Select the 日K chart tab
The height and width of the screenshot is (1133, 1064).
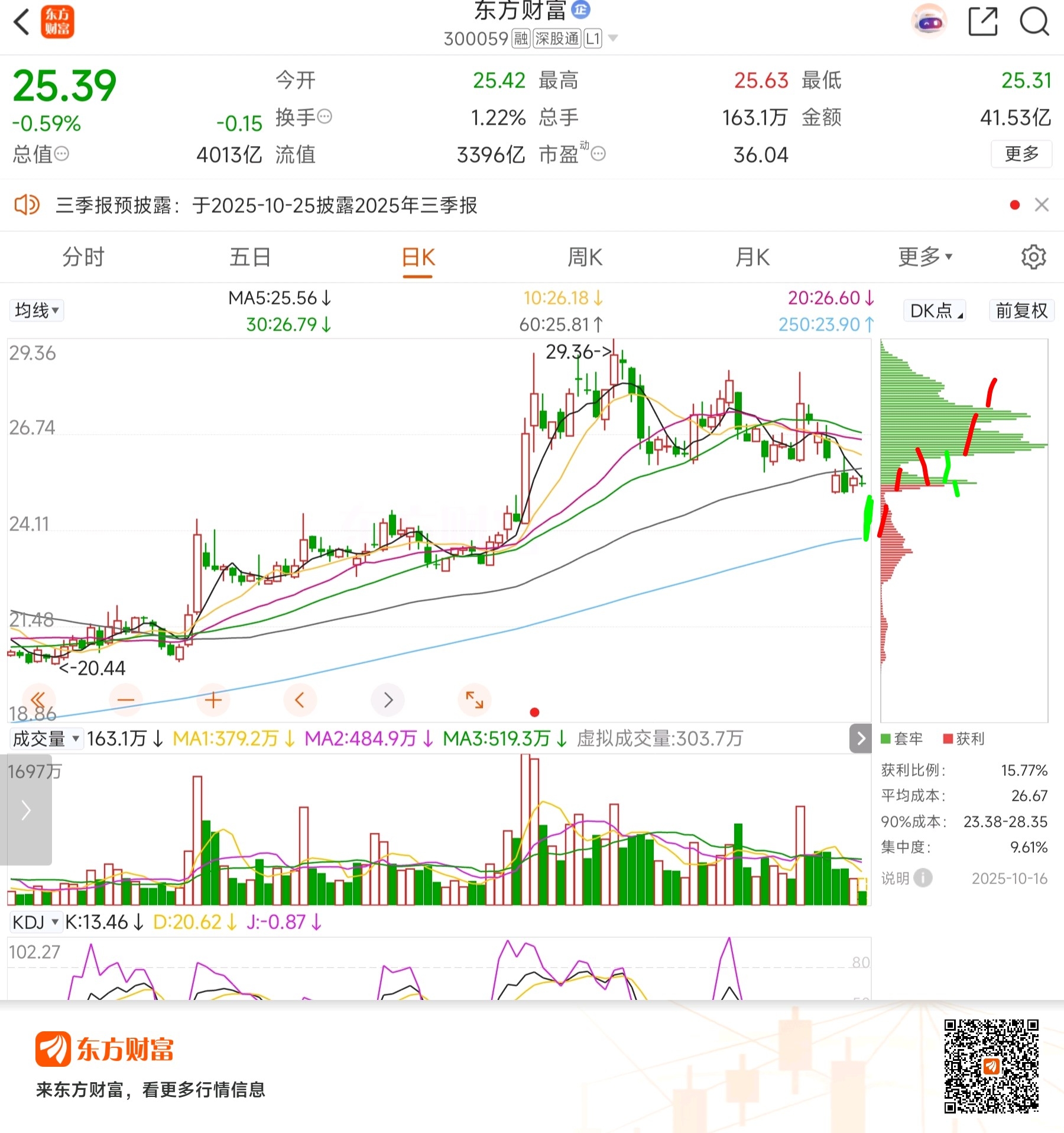pyautogui.click(x=418, y=258)
